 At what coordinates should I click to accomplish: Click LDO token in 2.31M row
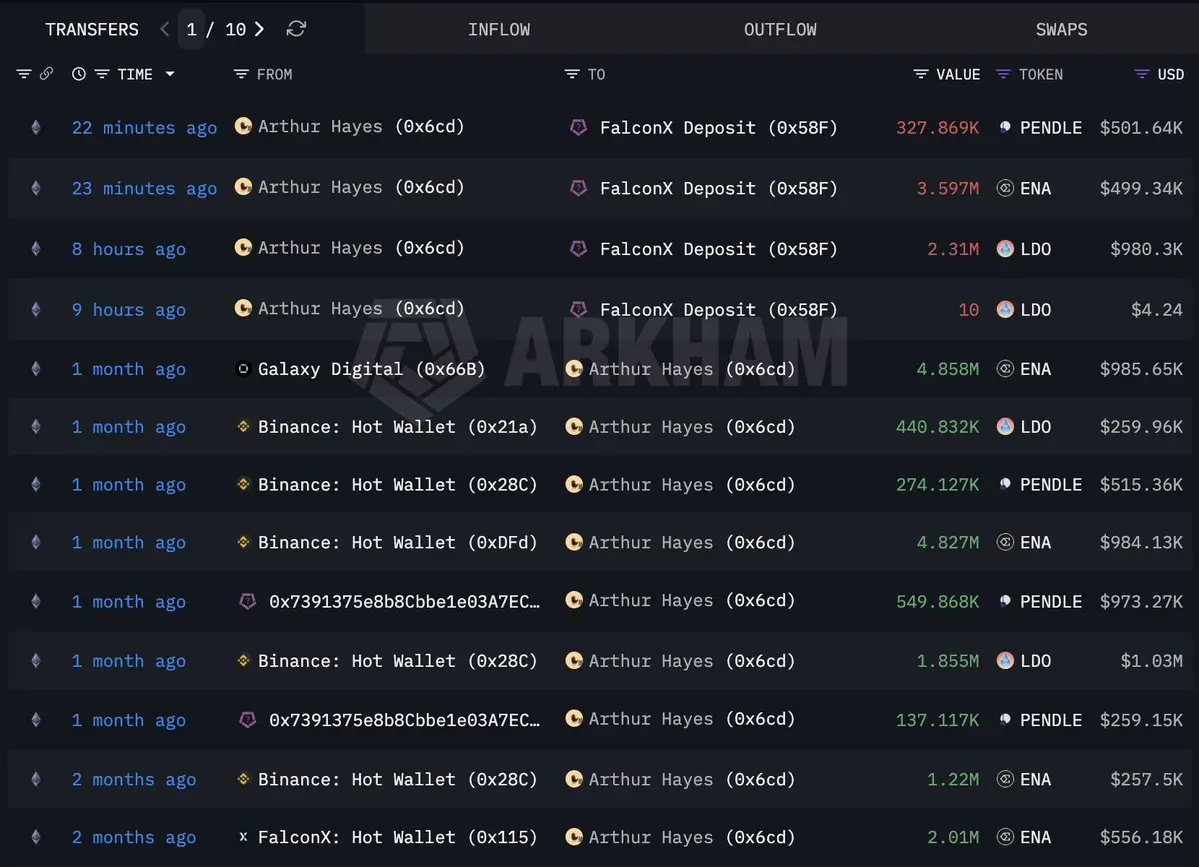click(1035, 249)
